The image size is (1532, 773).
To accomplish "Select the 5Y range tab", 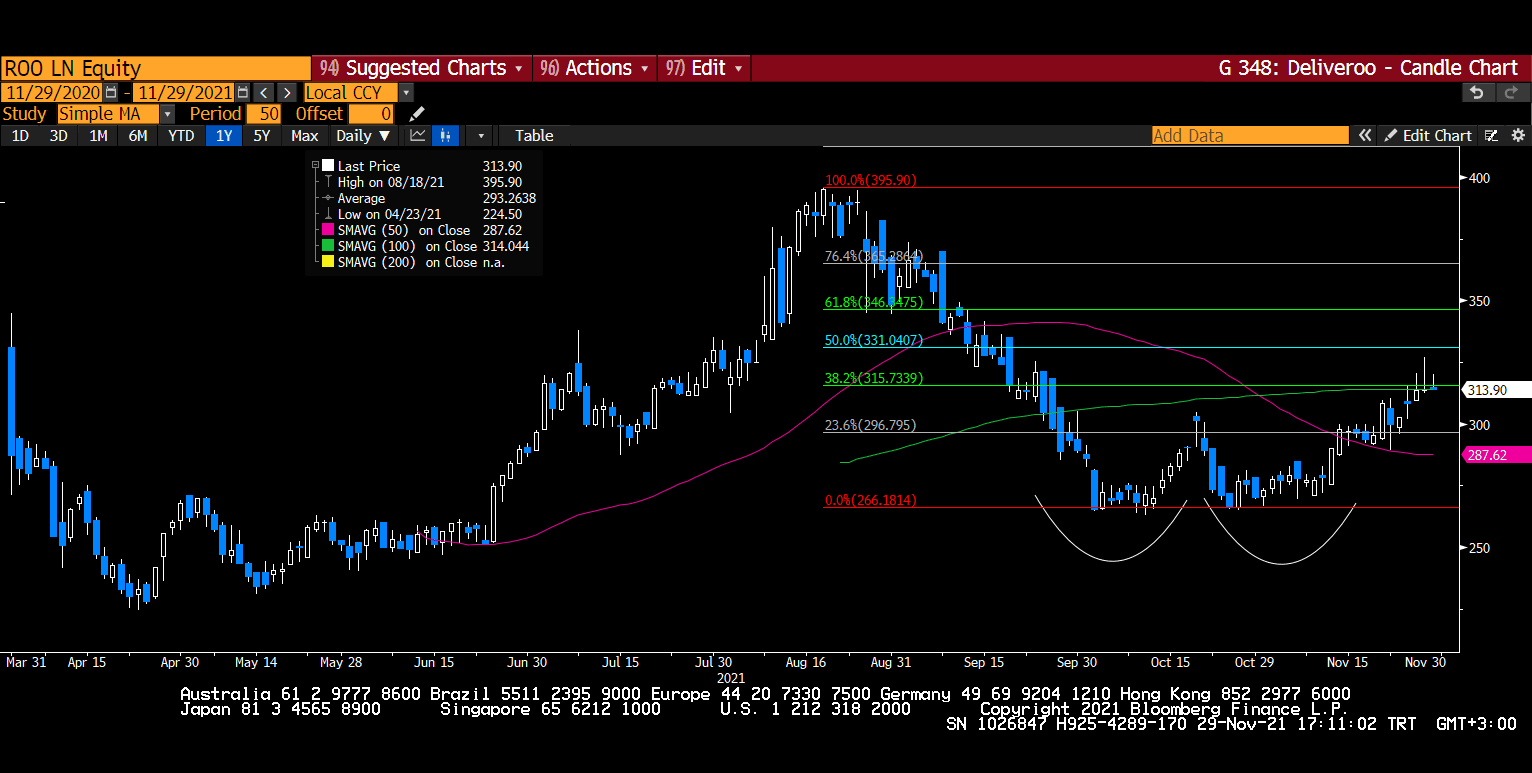I will [261, 136].
